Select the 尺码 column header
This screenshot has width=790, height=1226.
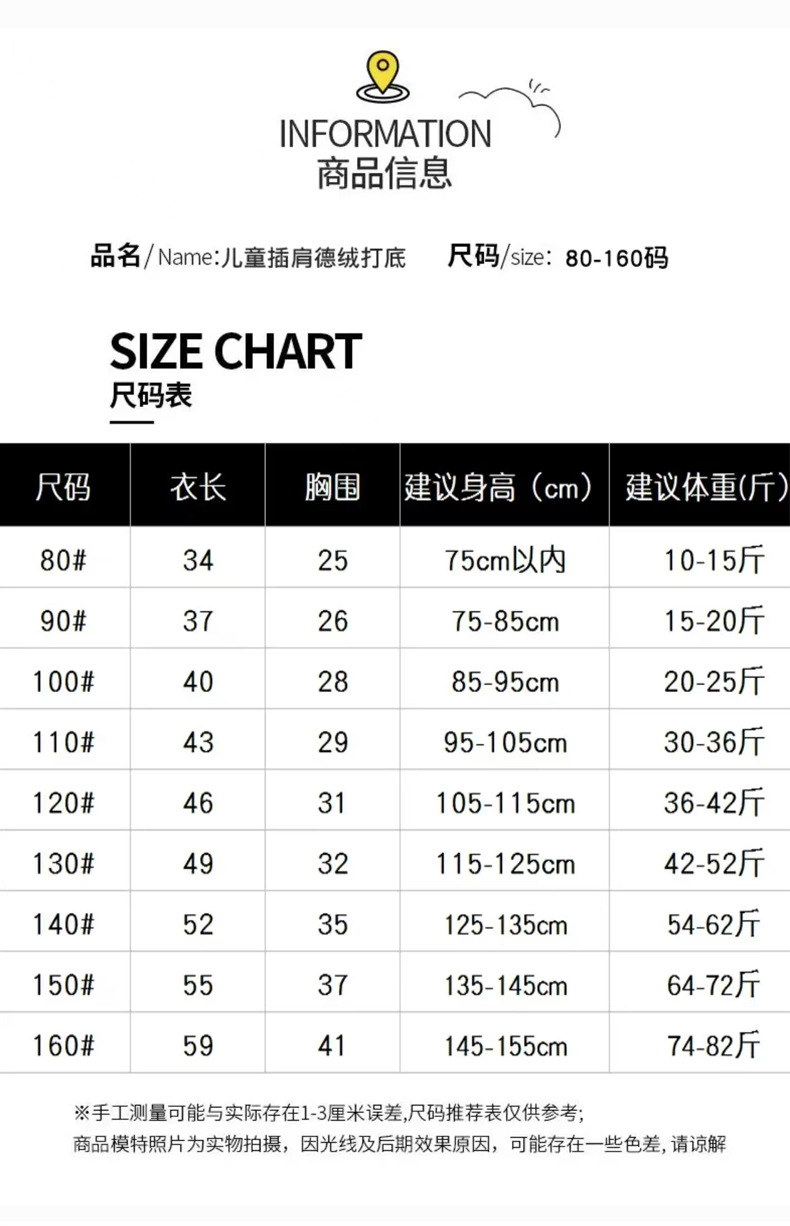(x=63, y=487)
